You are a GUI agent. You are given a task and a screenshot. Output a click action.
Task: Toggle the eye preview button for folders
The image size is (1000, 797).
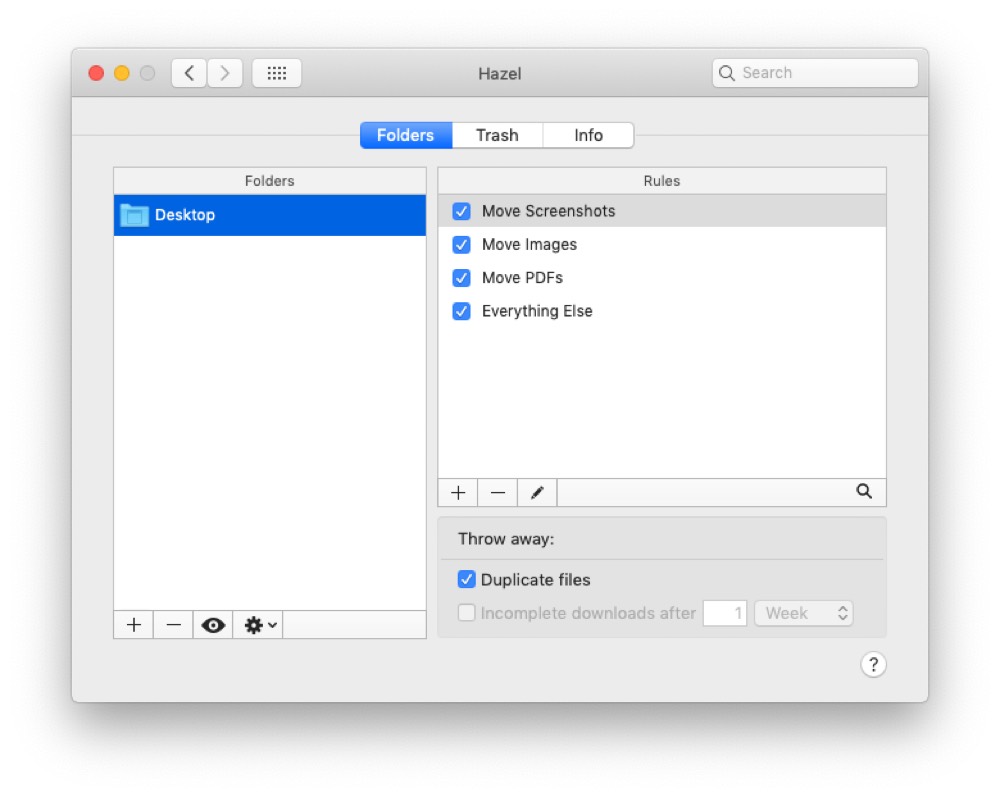[x=213, y=625]
